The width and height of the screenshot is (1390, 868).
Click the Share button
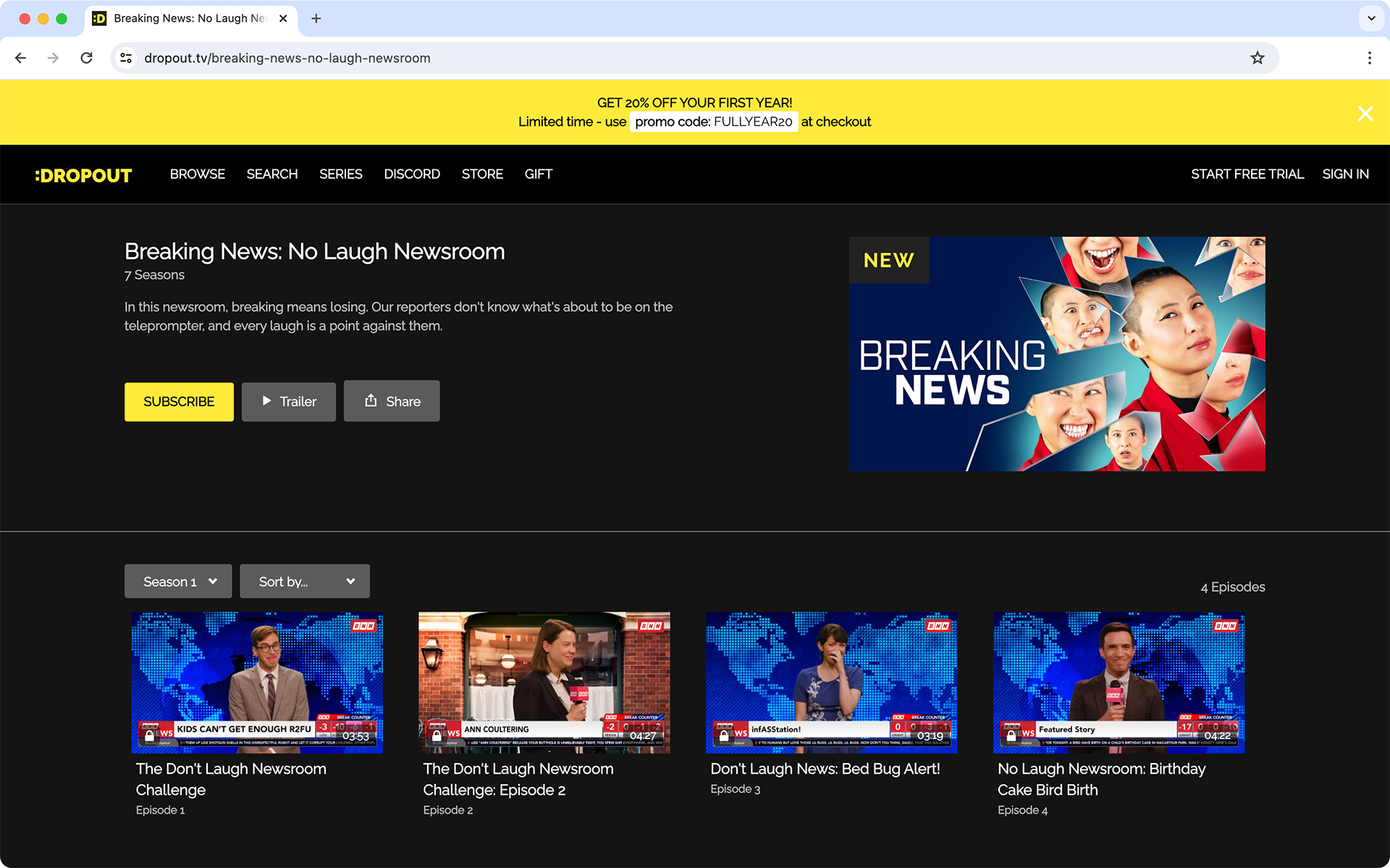click(392, 401)
